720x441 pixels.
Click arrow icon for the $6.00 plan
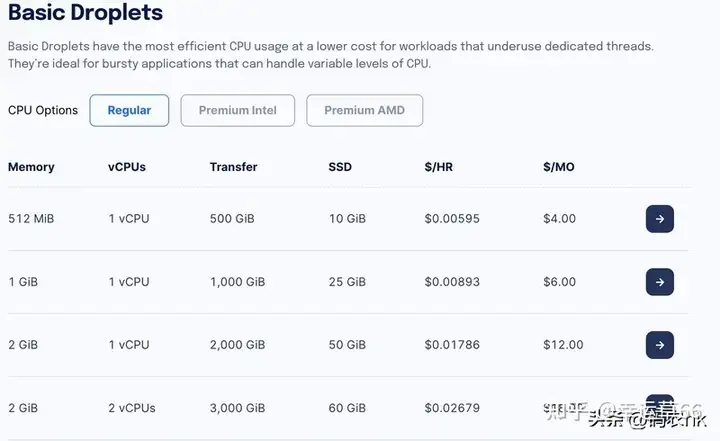pos(660,282)
